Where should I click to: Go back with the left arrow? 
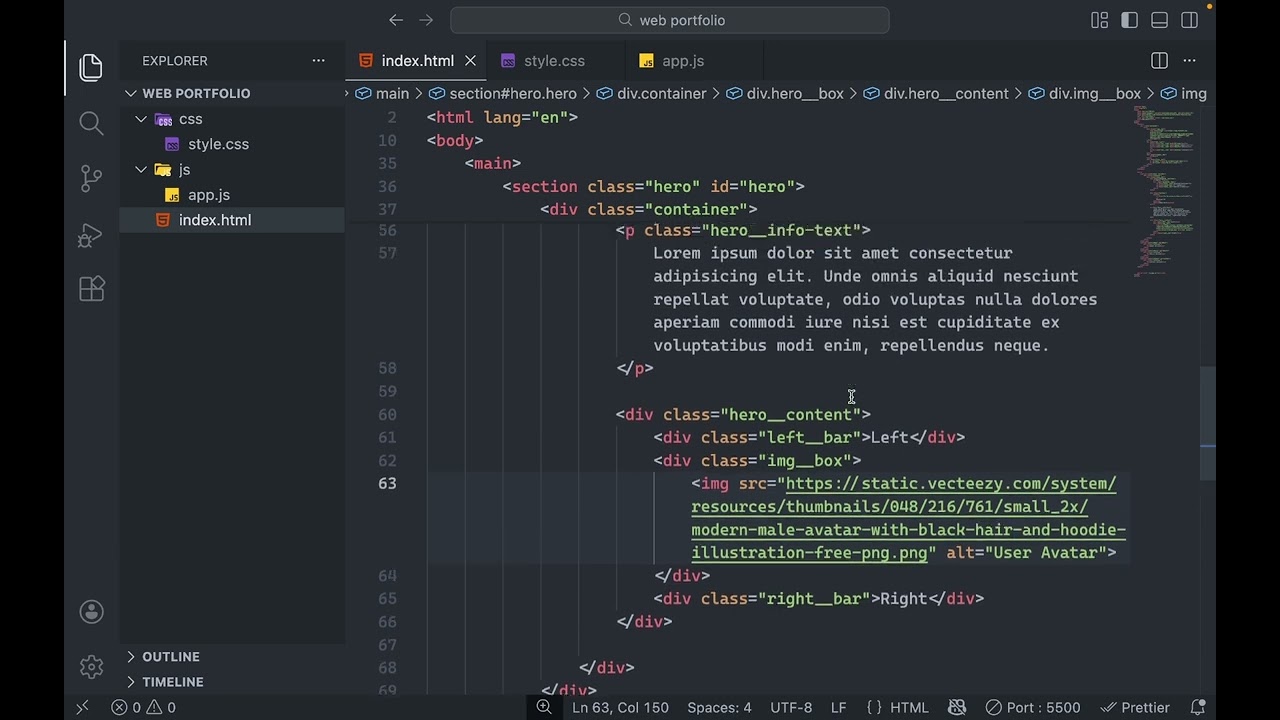point(396,20)
